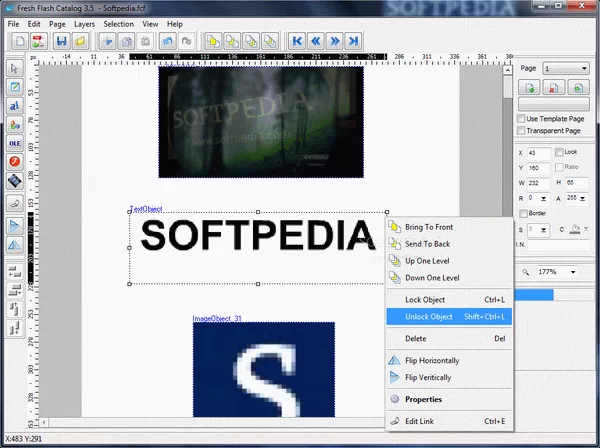Image resolution: width=600 pixels, height=448 pixels.
Task: Click the first layer-order toolbar icon
Action: [x=213, y=41]
